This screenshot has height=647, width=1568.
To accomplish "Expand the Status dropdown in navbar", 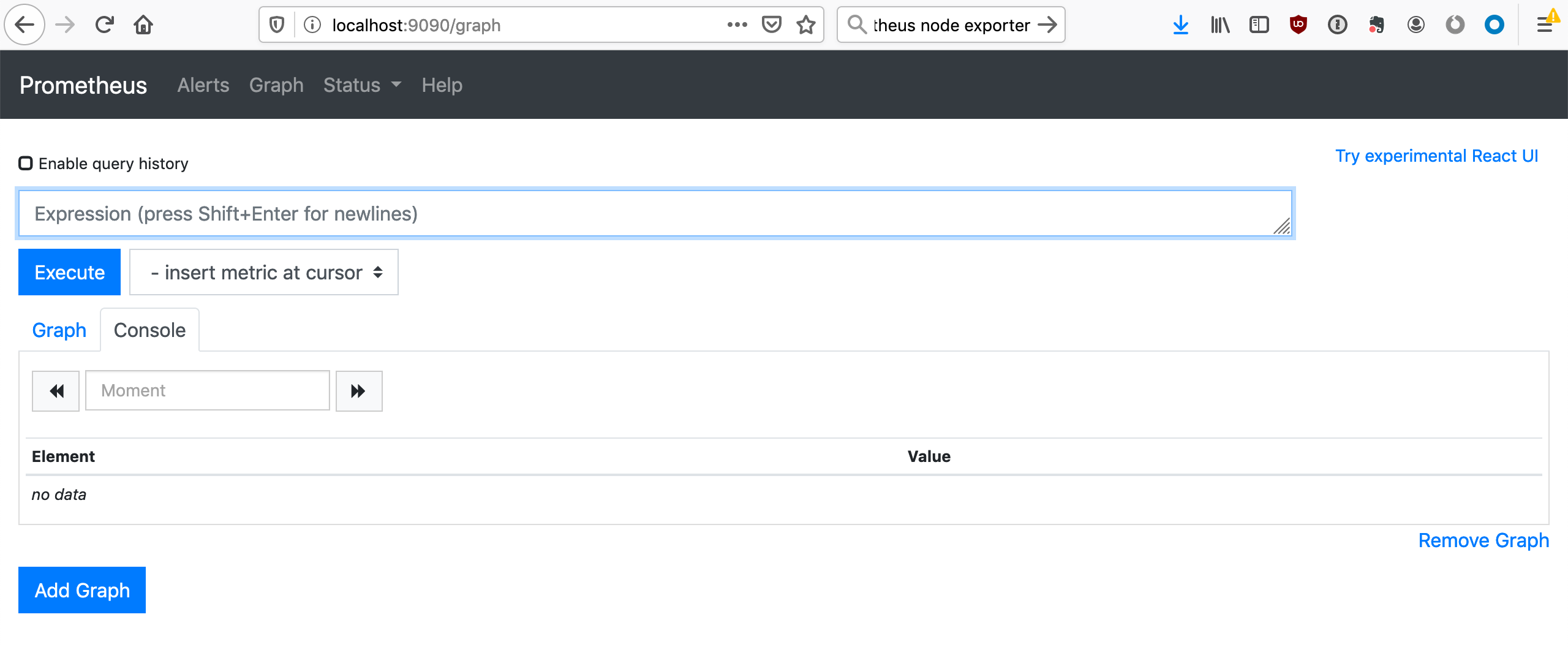I will [362, 85].
